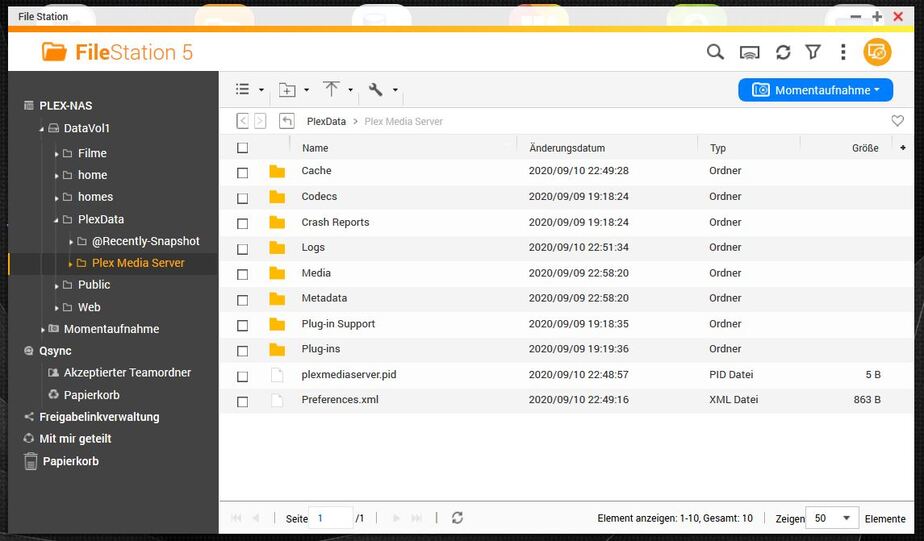Check the Metadata row checkbox
This screenshot has width=924, height=541.
242,300
